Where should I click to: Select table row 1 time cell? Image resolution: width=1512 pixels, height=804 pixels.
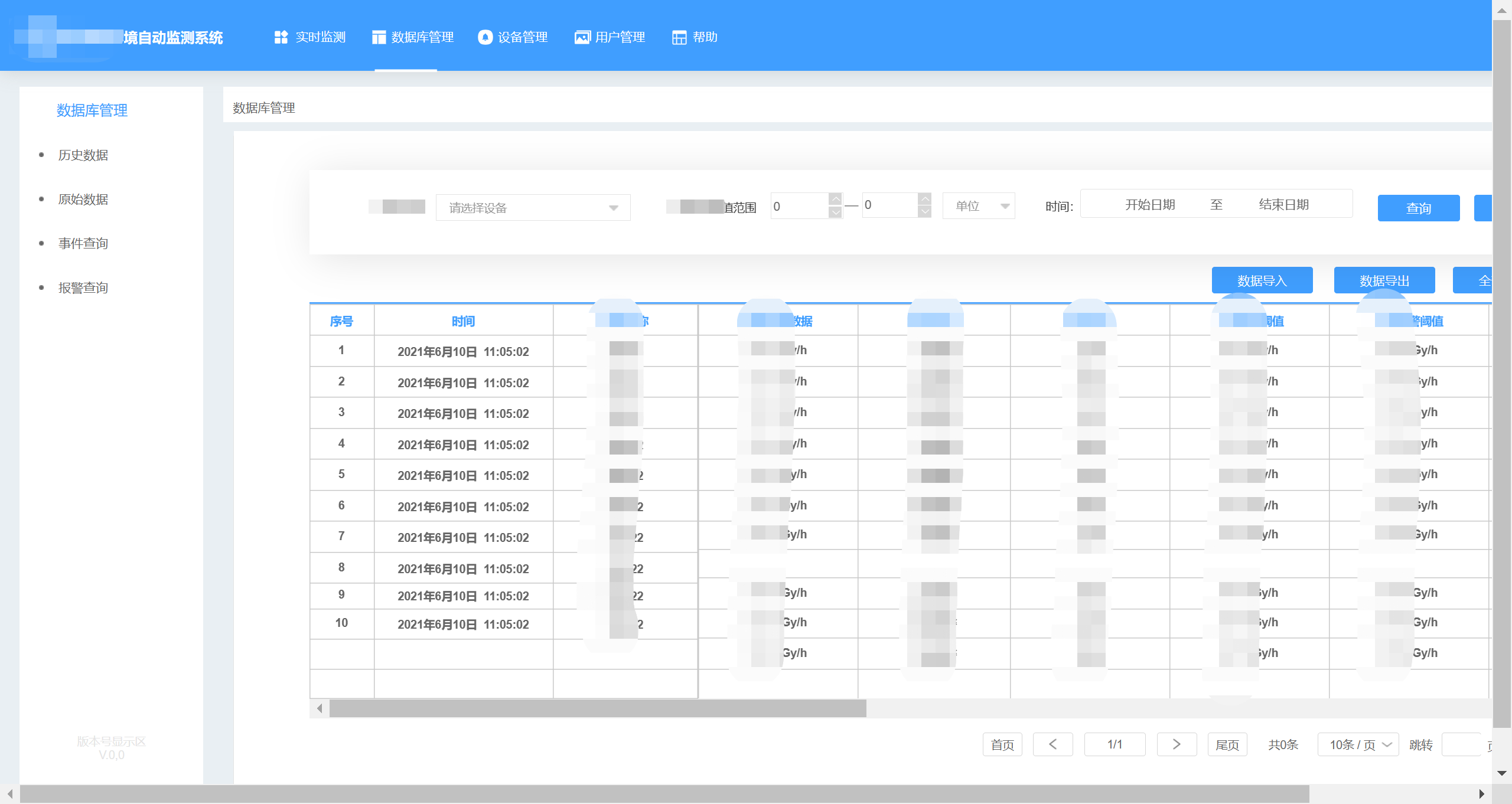[x=463, y=352]
